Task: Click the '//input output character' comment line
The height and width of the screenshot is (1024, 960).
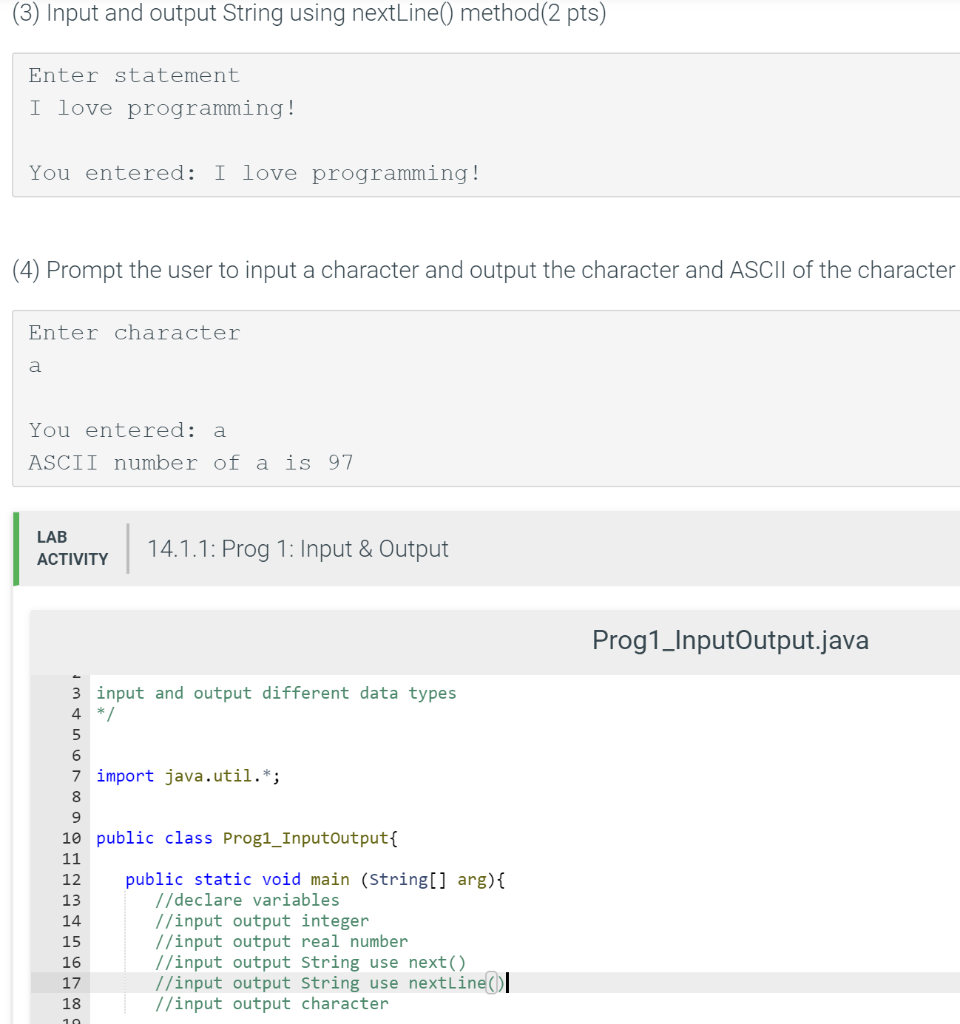Action: (x=272, y=1004)
